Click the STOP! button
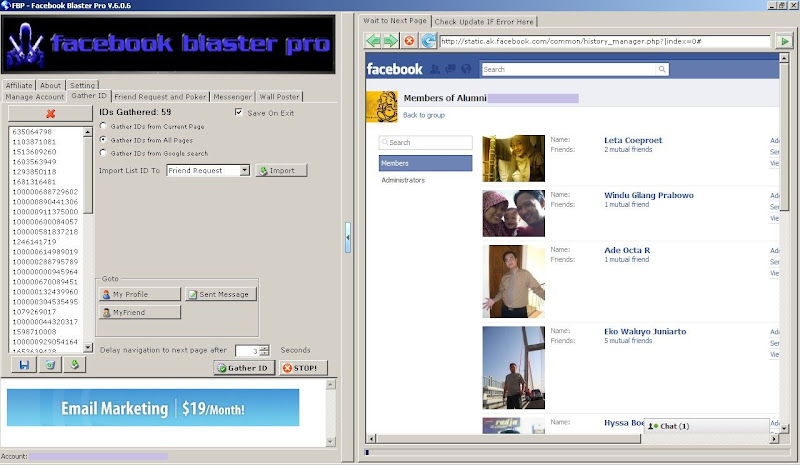The width and height of the screenshot is (800, 465). [303, 368]
